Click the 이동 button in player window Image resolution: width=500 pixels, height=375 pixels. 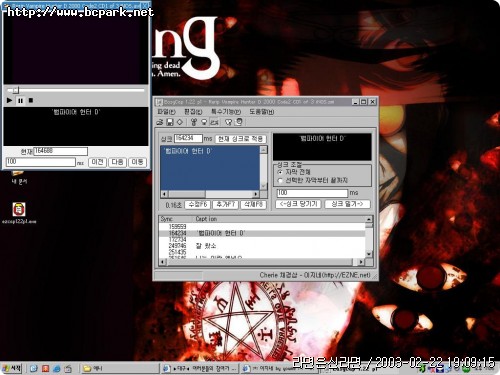click(x=137, y=162)
